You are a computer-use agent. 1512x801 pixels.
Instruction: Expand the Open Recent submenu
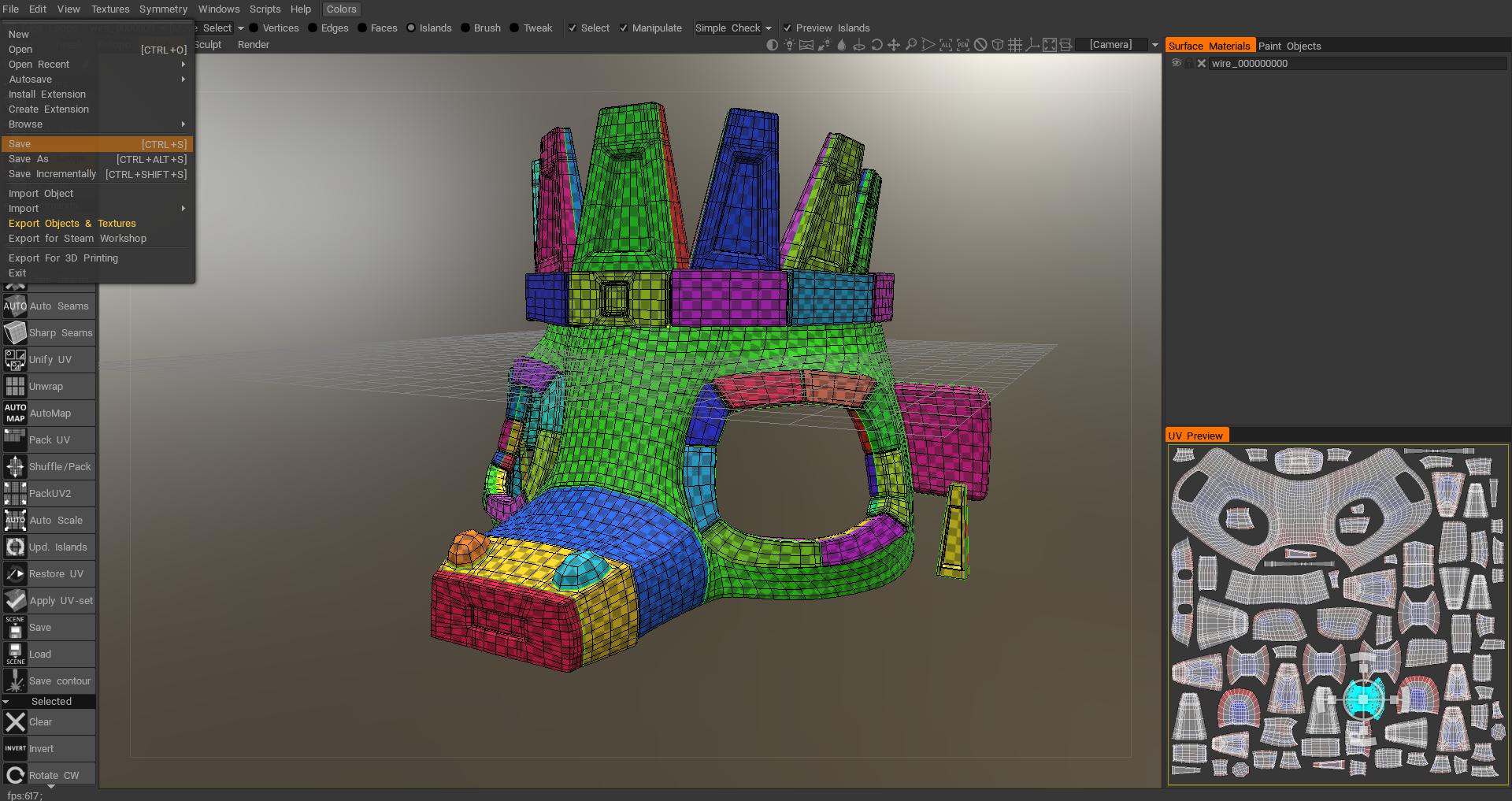98,65
